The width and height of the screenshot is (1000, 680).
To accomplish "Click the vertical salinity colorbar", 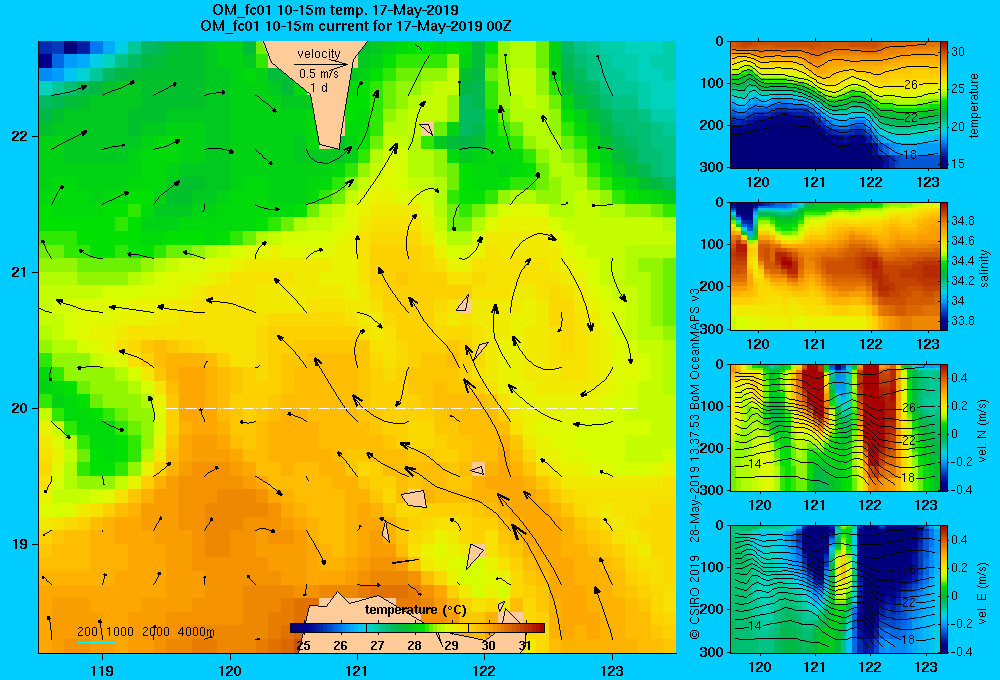I will (945, 266).
